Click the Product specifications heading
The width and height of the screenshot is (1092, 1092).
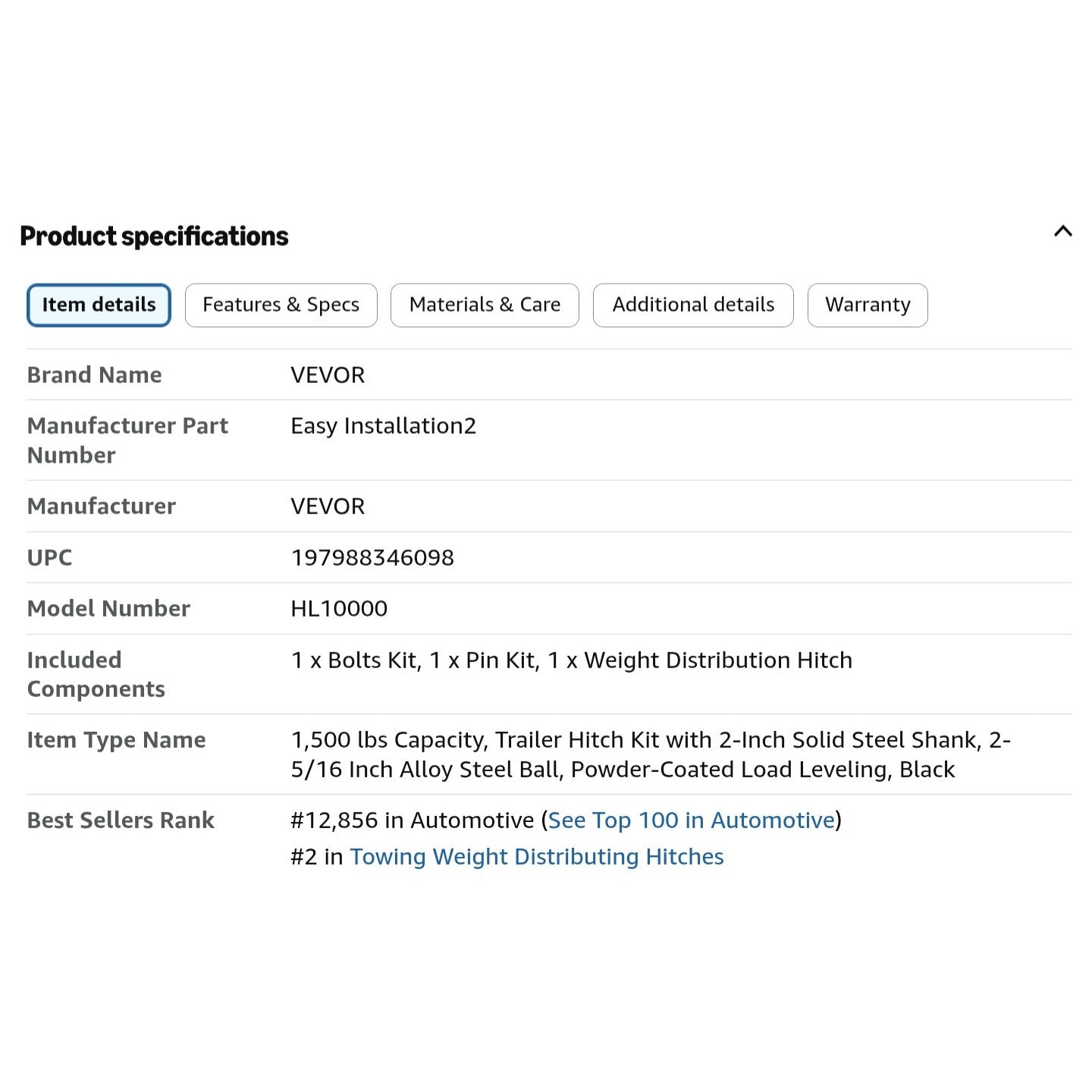click(154, 236)
